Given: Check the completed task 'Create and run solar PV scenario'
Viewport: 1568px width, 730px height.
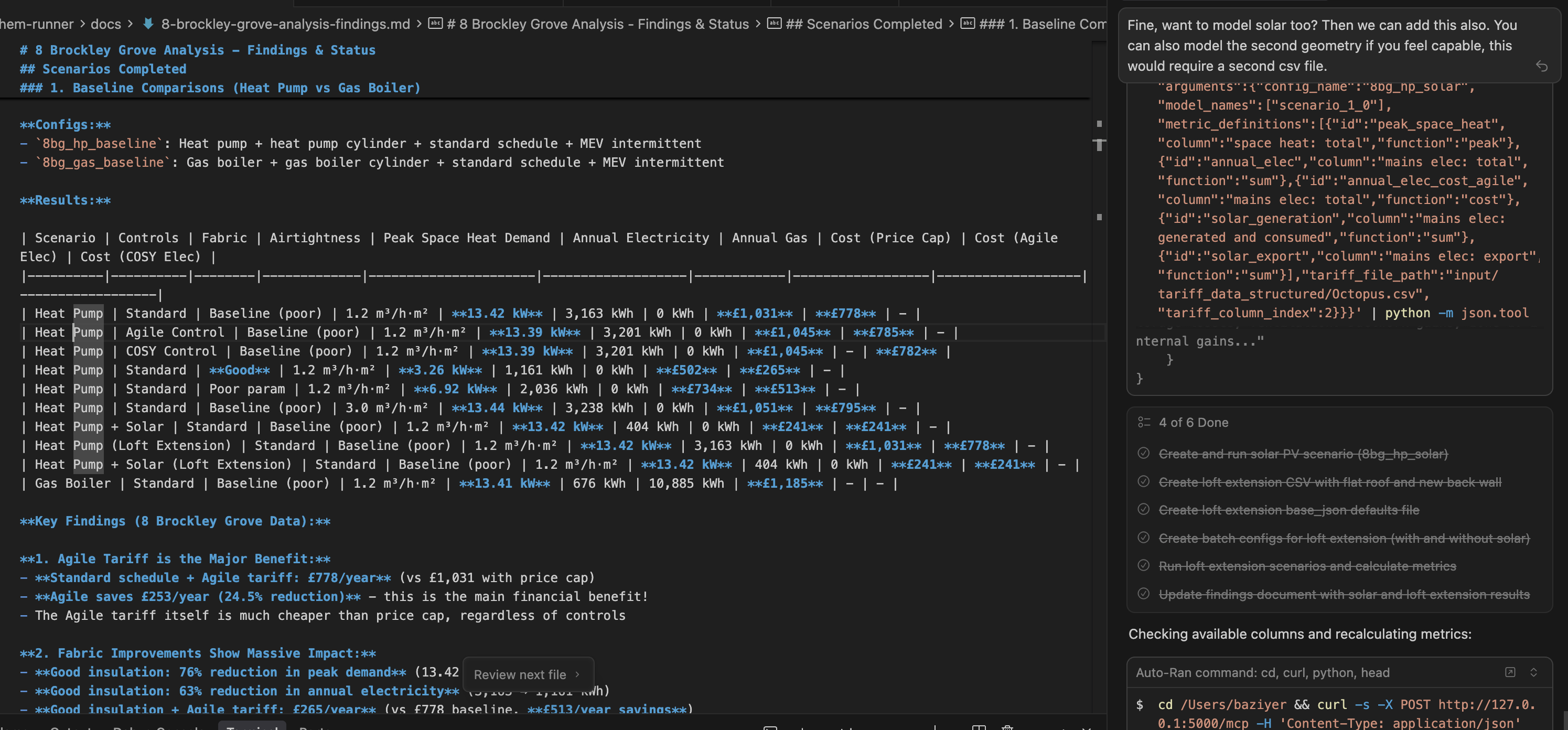Looking at the screenshot, I should click(x=1143, y=454).
